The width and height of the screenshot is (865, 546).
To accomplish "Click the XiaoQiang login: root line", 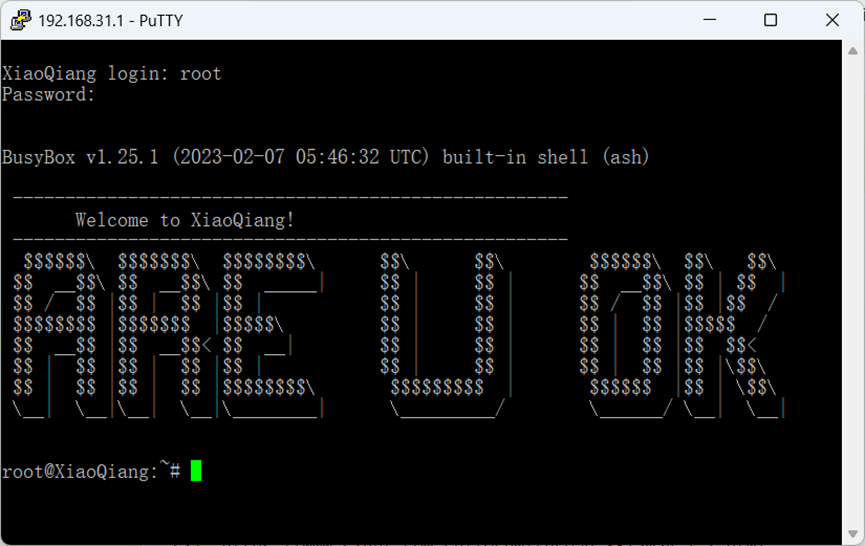I will (111, 73).
